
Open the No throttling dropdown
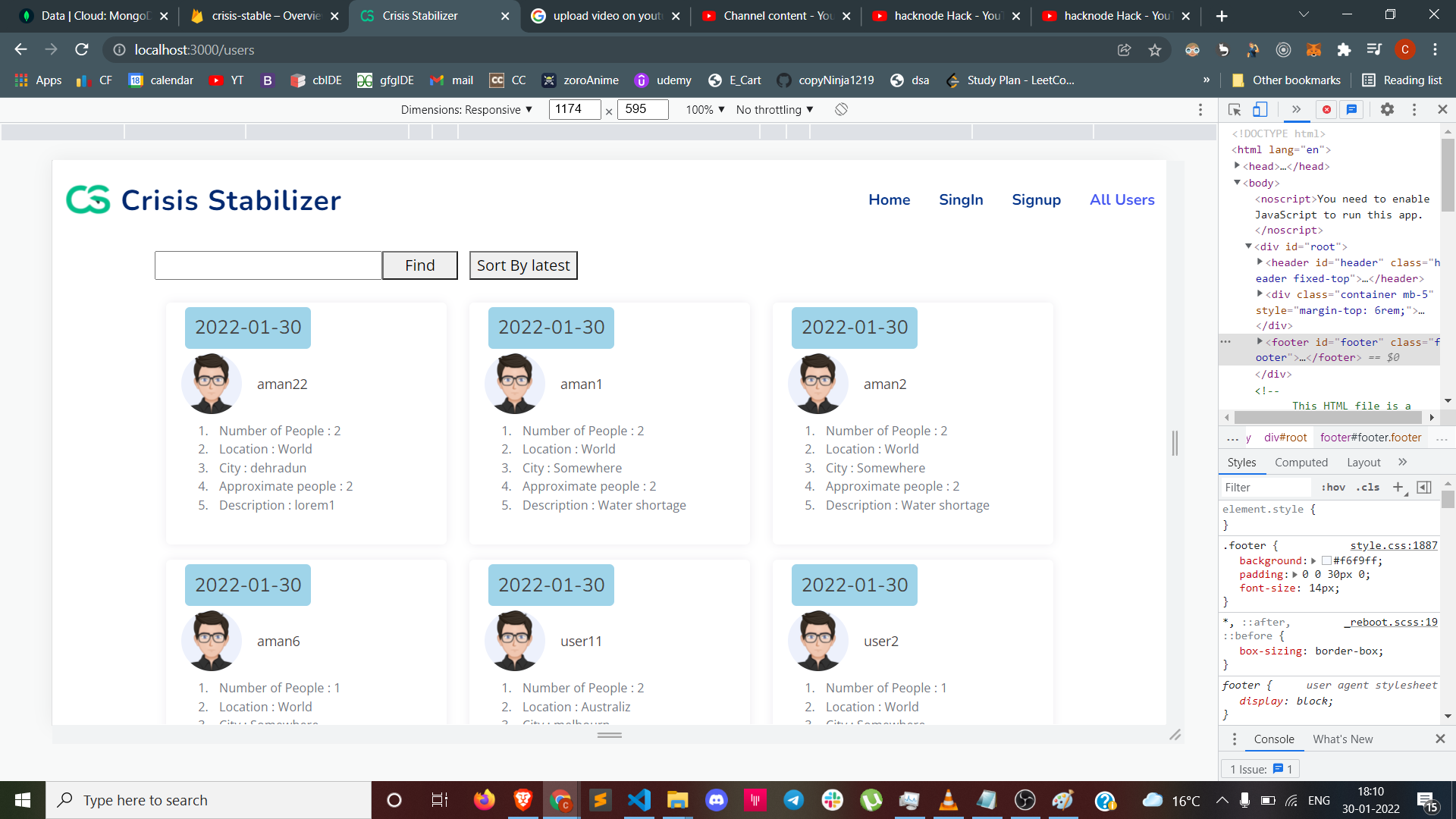click(774, 110)
